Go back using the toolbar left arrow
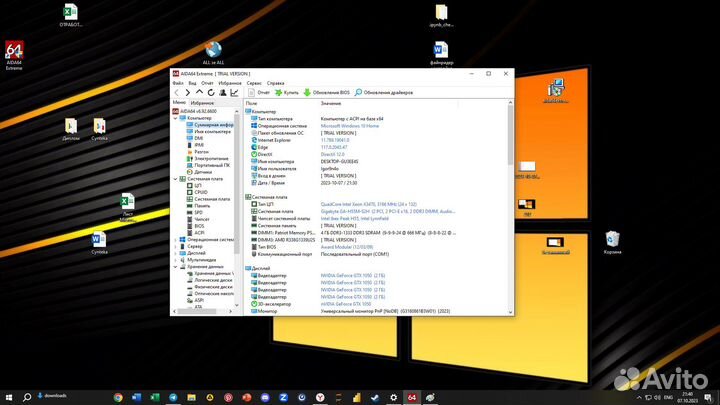720x405 pixels. 177,93
